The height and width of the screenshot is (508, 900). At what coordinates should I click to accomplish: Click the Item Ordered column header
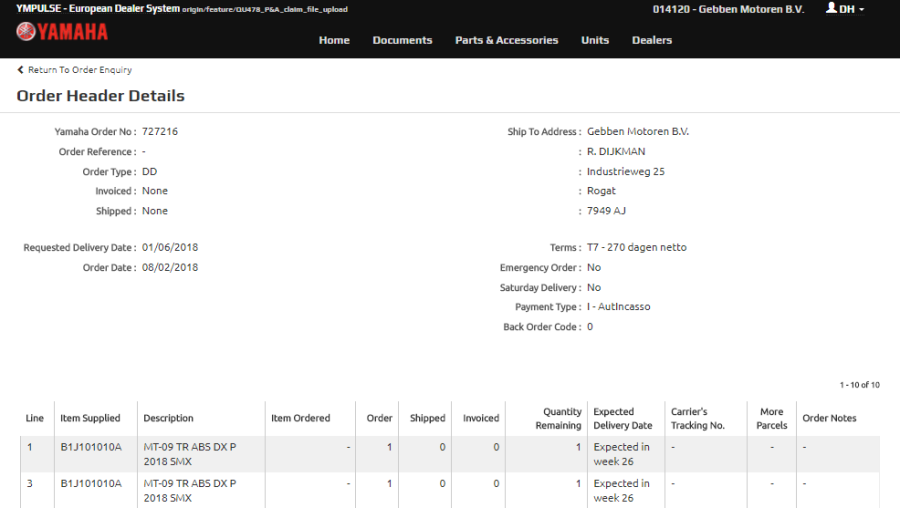point(300,418)
